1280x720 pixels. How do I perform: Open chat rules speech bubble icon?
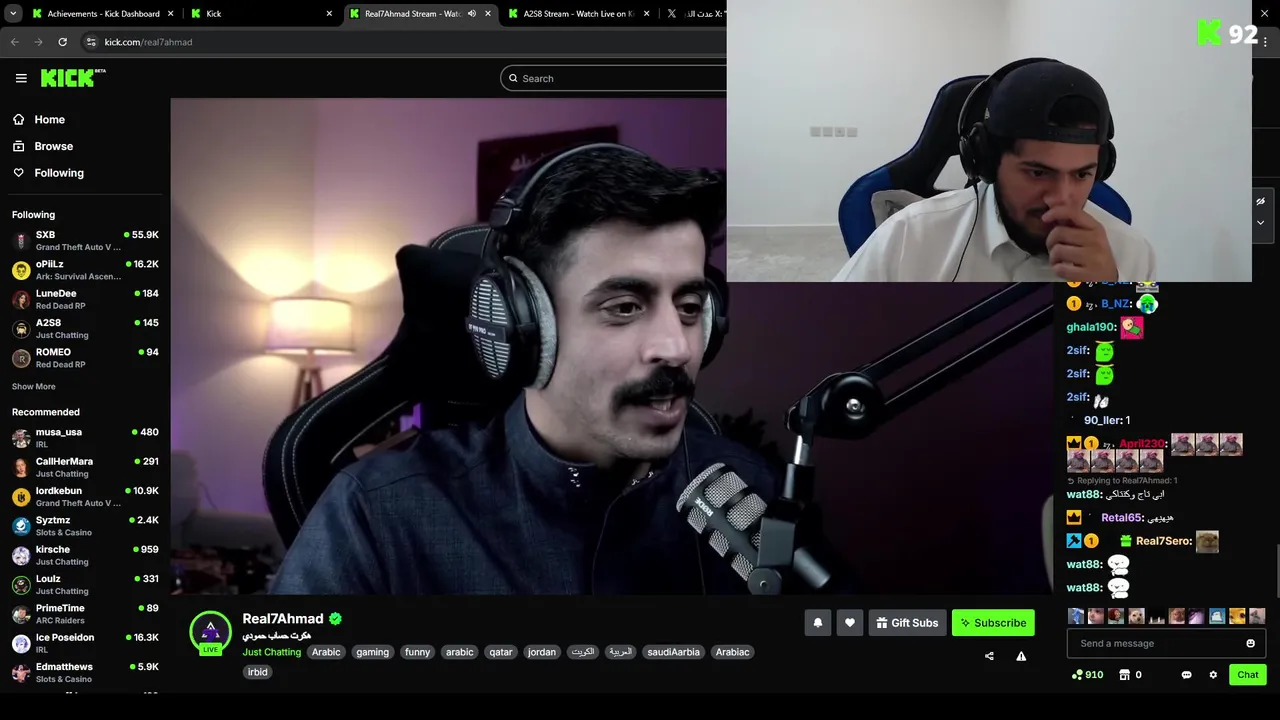click(1186, 675)
